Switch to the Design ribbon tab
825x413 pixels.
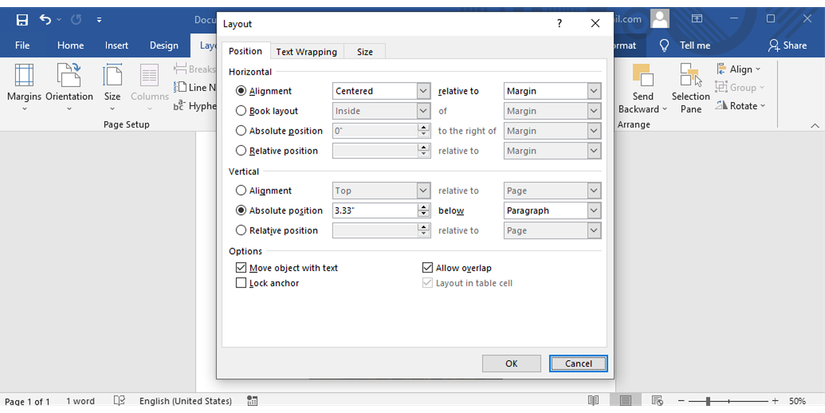click(164, 46)
